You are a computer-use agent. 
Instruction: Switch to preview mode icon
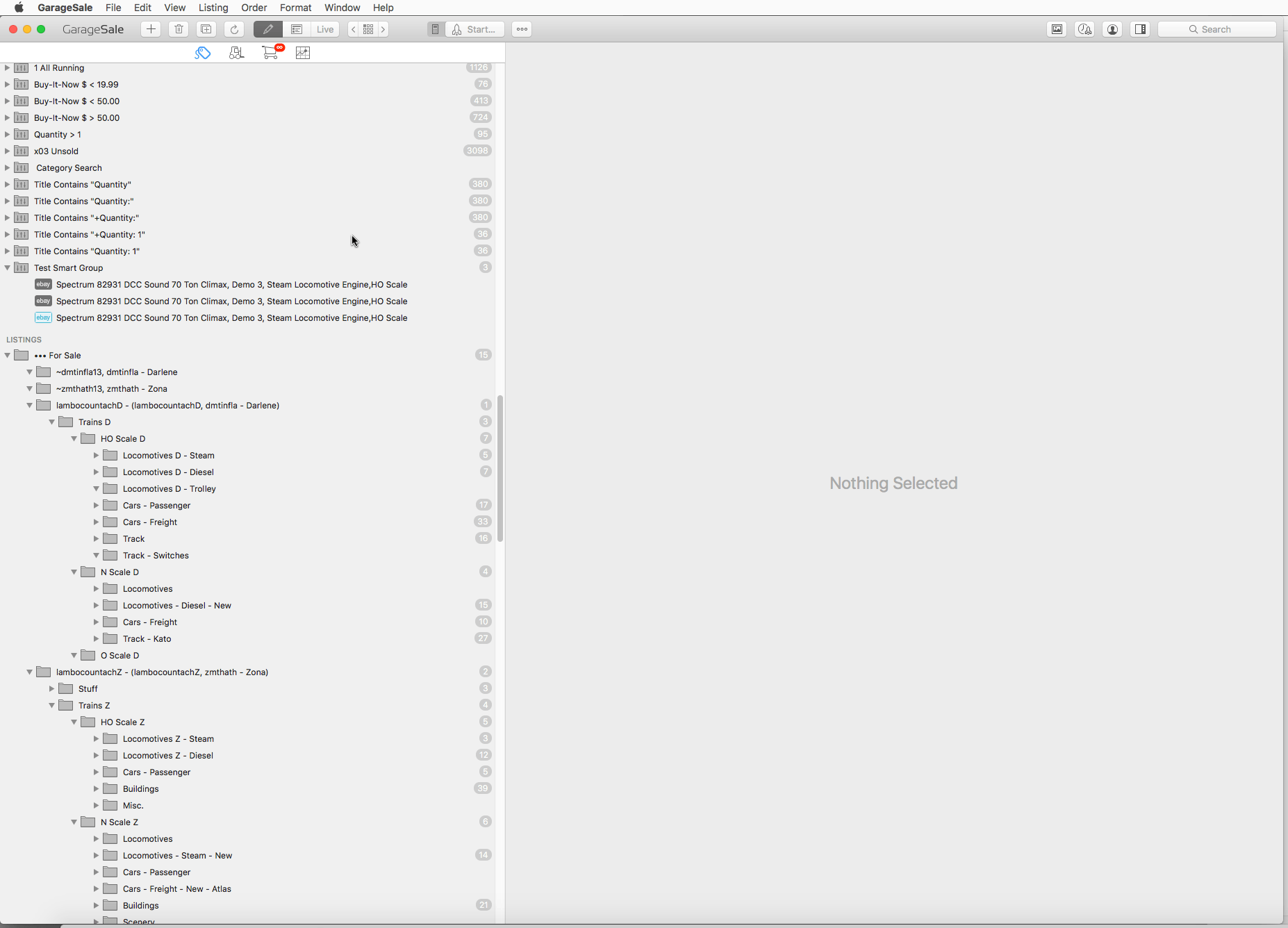pos(297,29)
